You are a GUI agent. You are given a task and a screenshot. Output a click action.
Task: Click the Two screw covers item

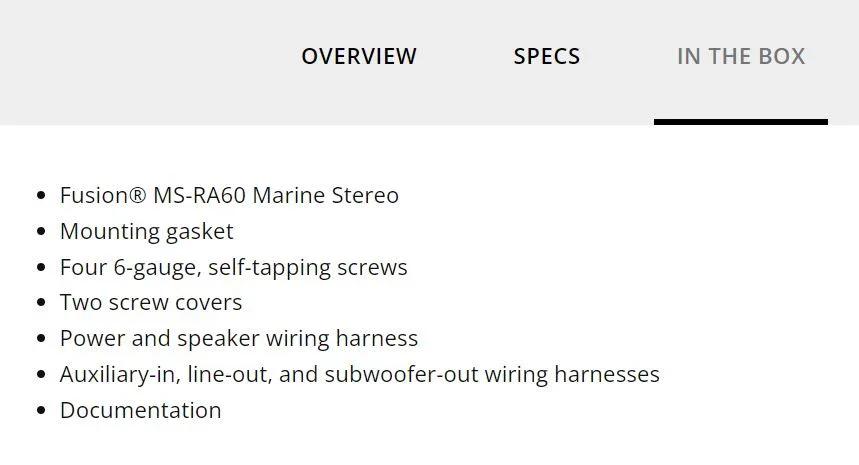[x=150, y=302]
